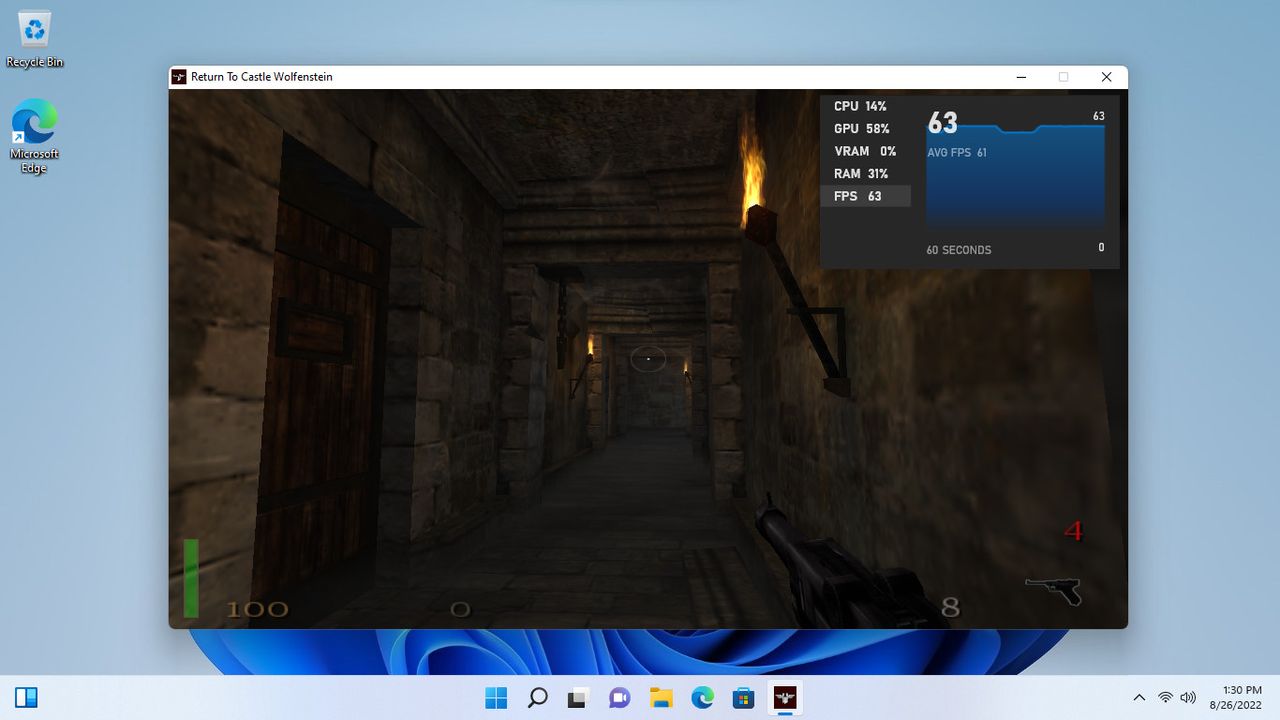Open Microsoft Edge from taskbar
Screen dimensions: 1280x720
702,698
